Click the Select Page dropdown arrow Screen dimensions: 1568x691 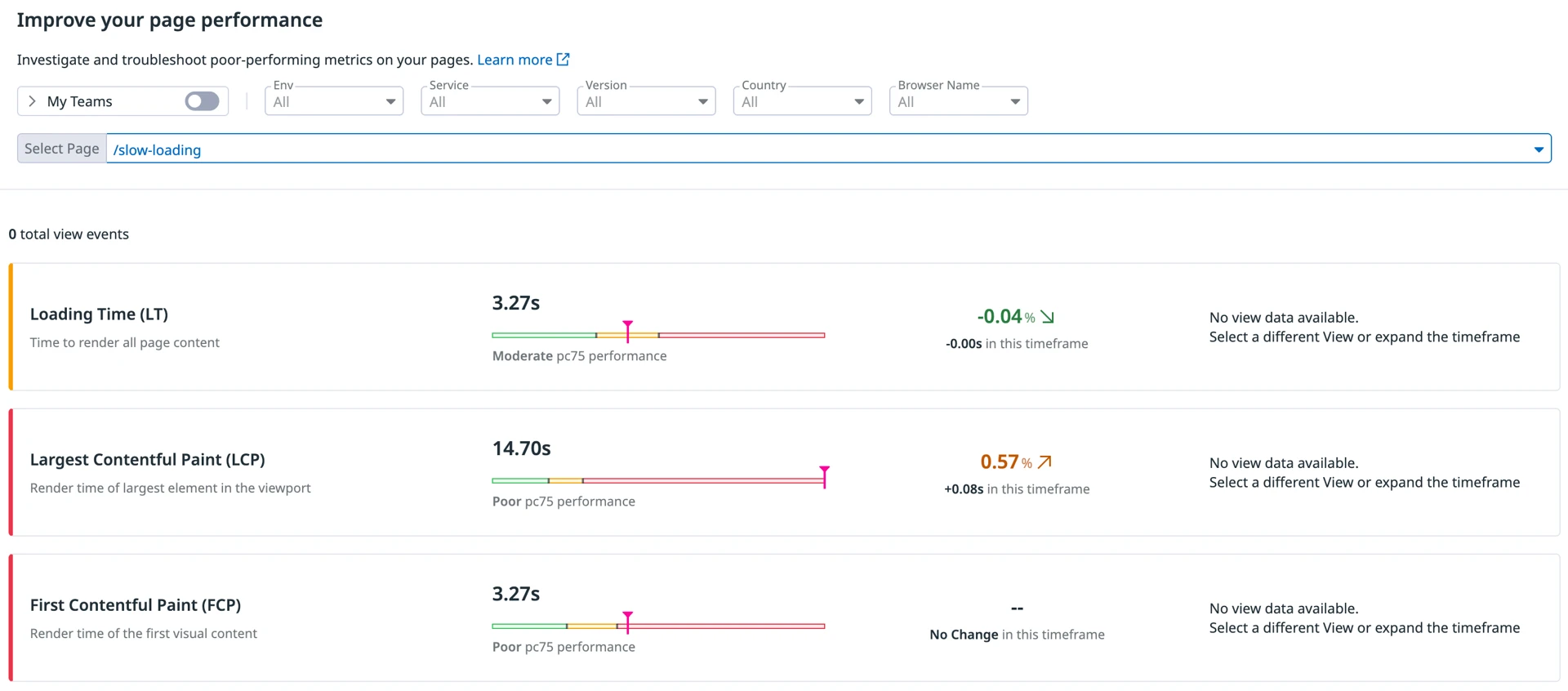[1538, 149]
